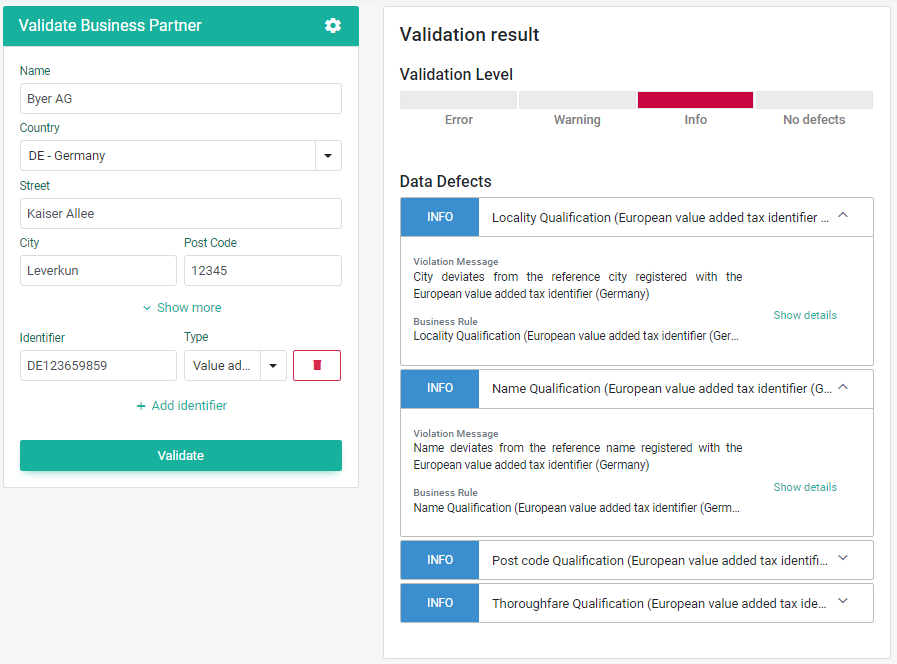Click the INFO badge on Name Qualification defect

pos(439,388)
